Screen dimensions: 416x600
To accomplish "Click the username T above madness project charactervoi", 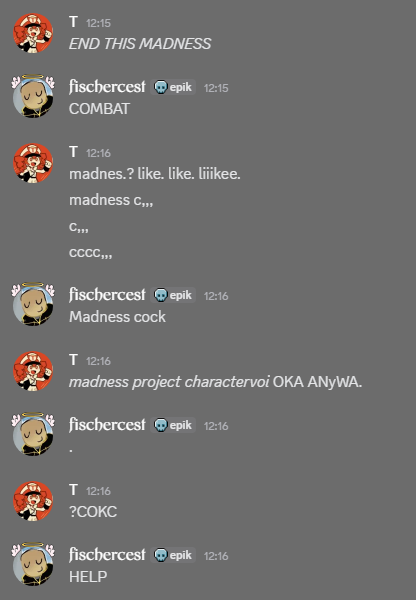I will coord(73,360).
